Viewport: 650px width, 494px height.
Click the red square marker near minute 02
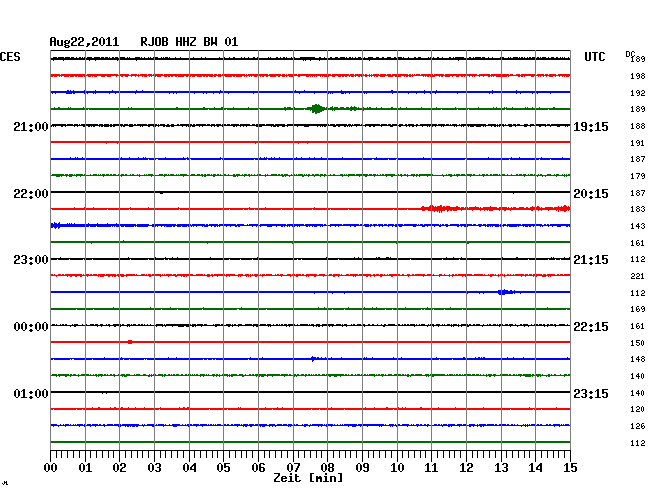pyautogui.click(x=130, y=342)
